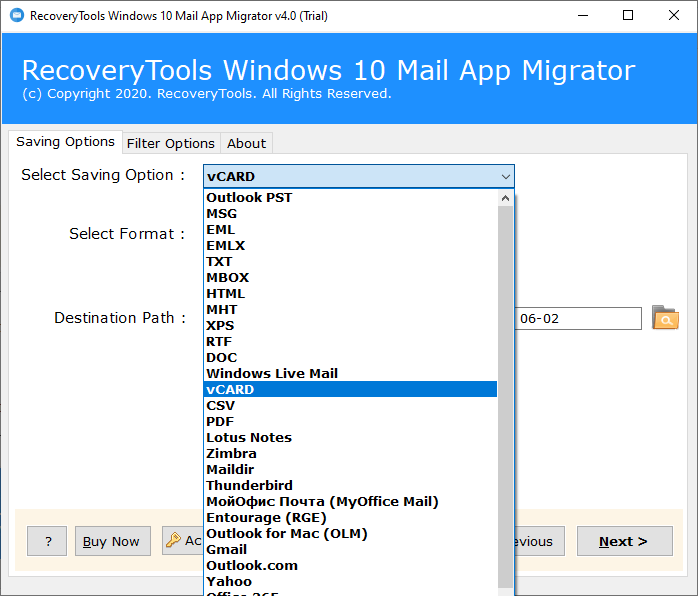
Task: Select MSG saving option
Action: click(x=350, y=213)
